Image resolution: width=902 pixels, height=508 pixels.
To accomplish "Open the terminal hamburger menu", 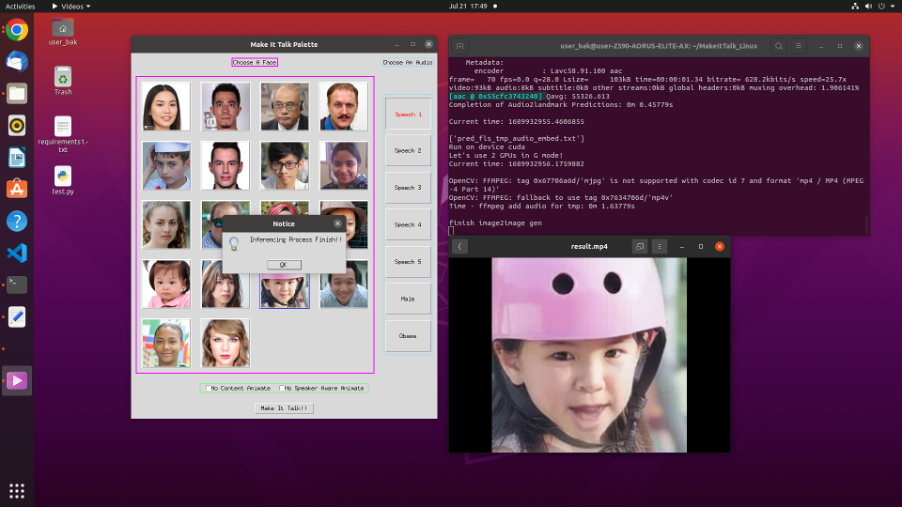I will (798, 46).
